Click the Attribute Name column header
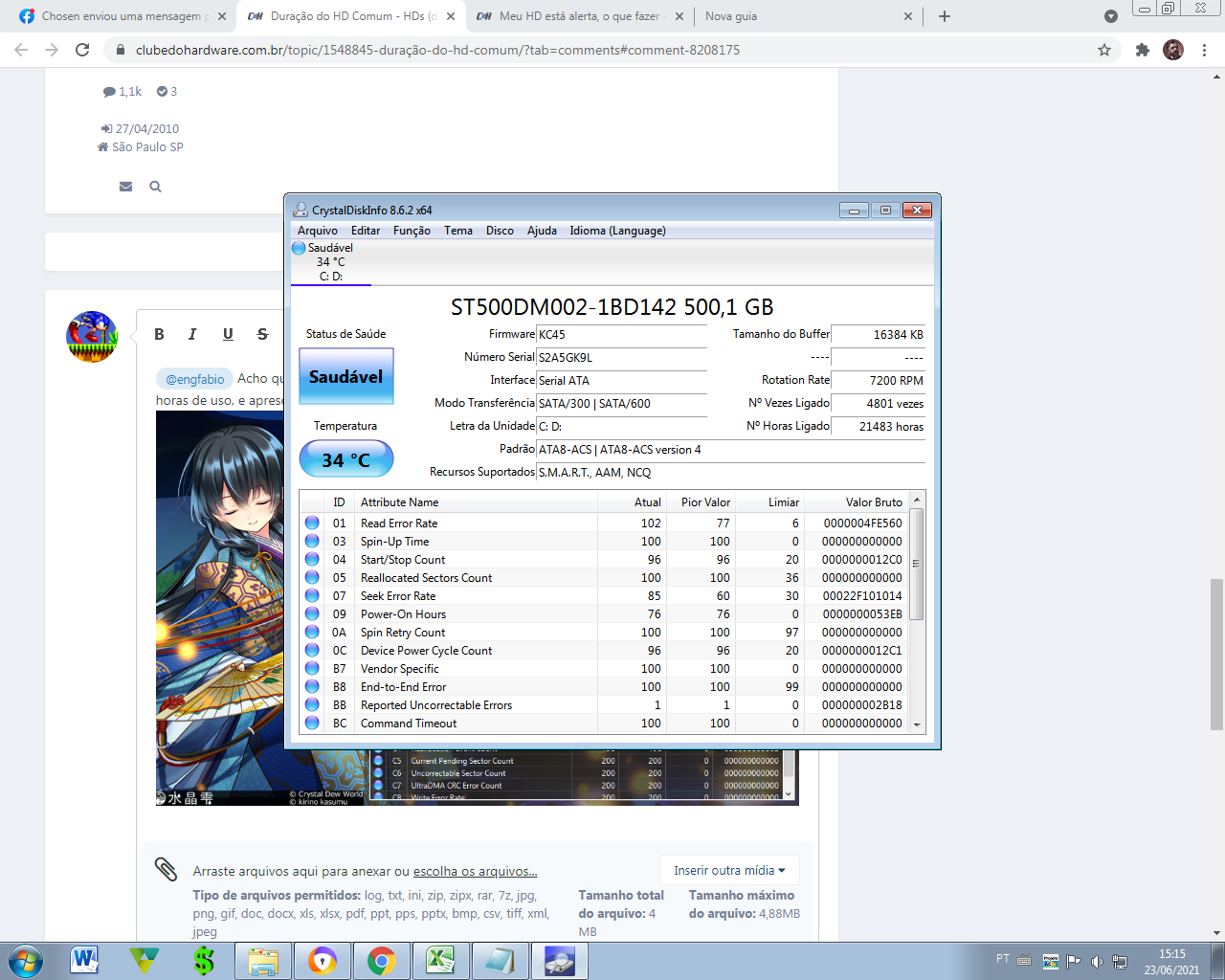 tap(477, 502)
